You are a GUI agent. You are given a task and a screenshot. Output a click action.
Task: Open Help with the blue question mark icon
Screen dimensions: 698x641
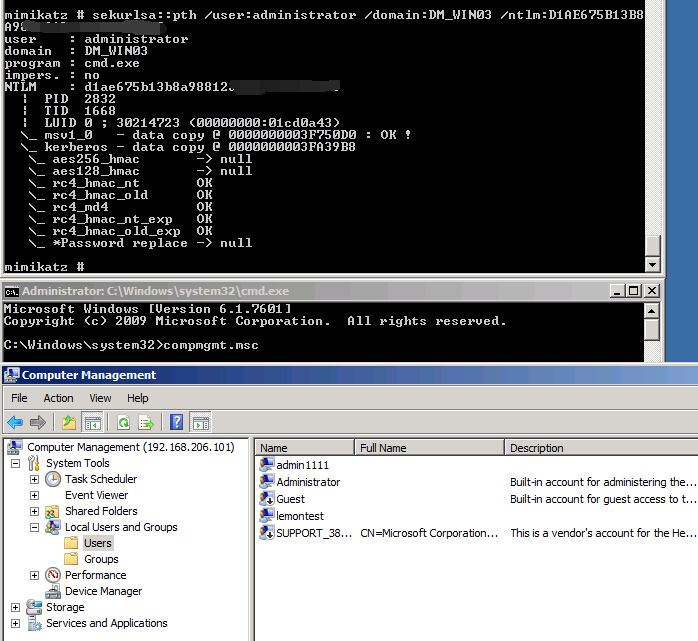coord(177,422)
